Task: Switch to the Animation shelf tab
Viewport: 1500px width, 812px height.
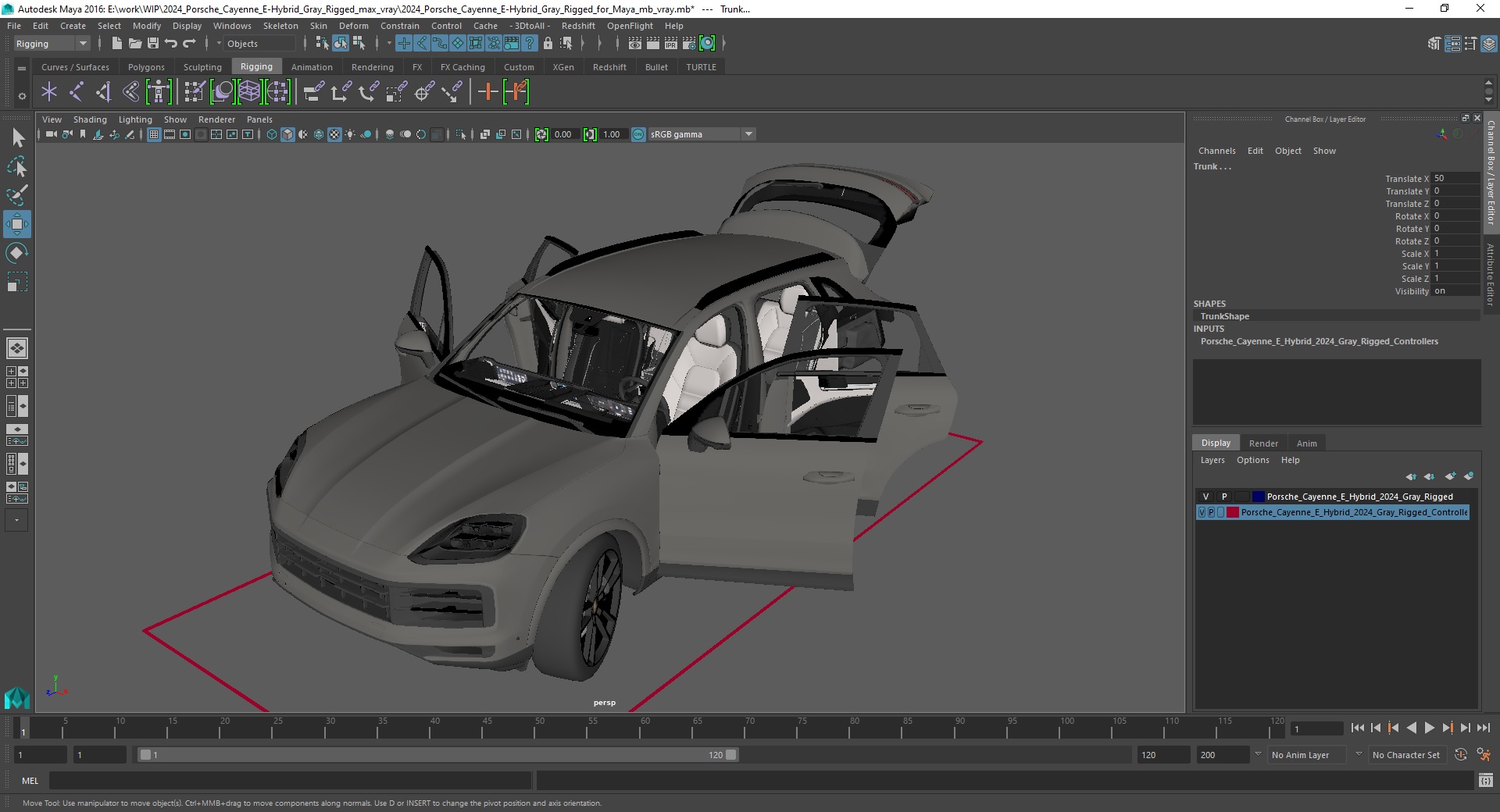Action: click(312, 67)
